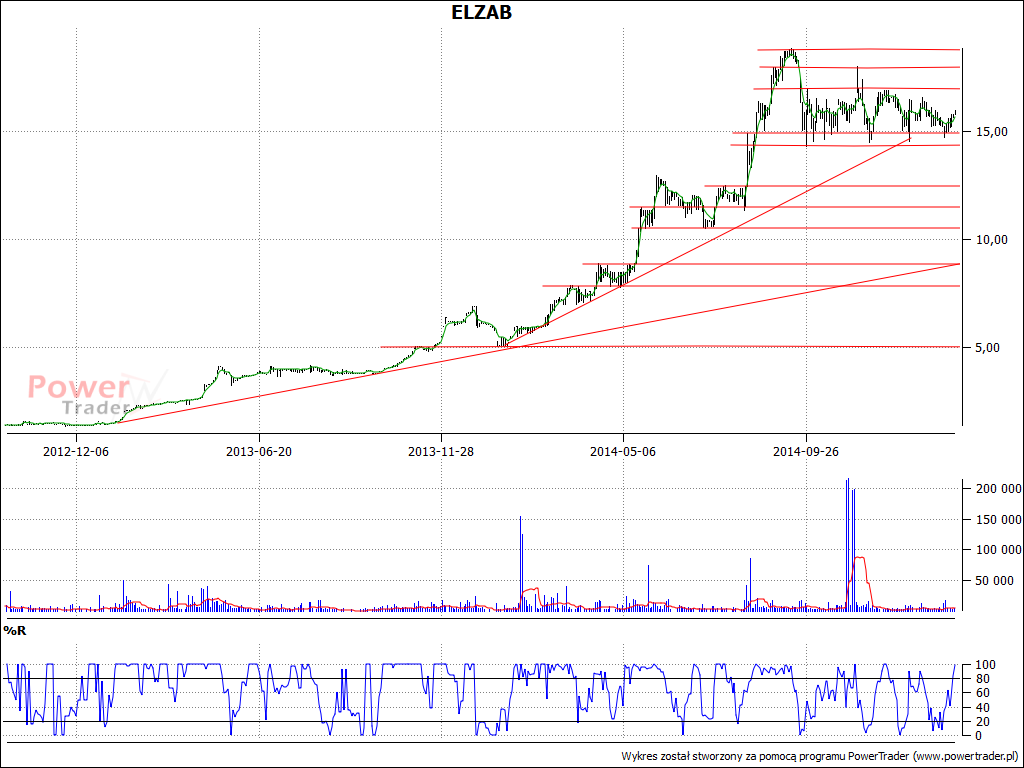Select the 2014-09-26 date label

coord(806,451)
